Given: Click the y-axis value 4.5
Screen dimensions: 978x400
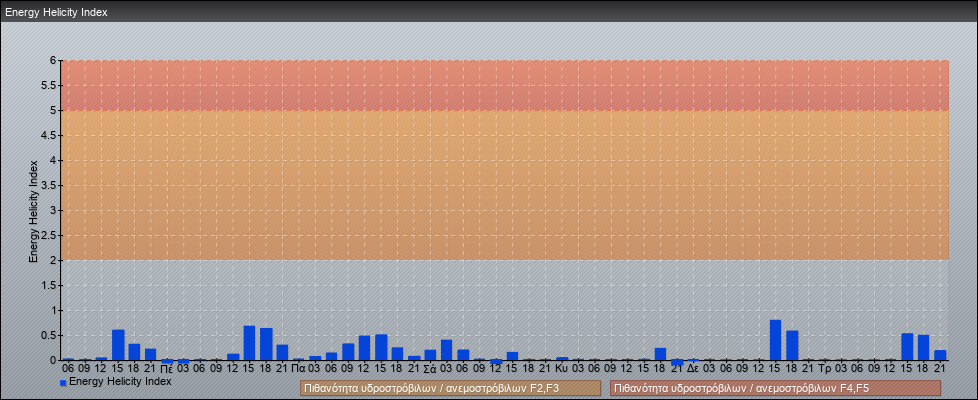Looking at the screenshot, I should (49, 135).
